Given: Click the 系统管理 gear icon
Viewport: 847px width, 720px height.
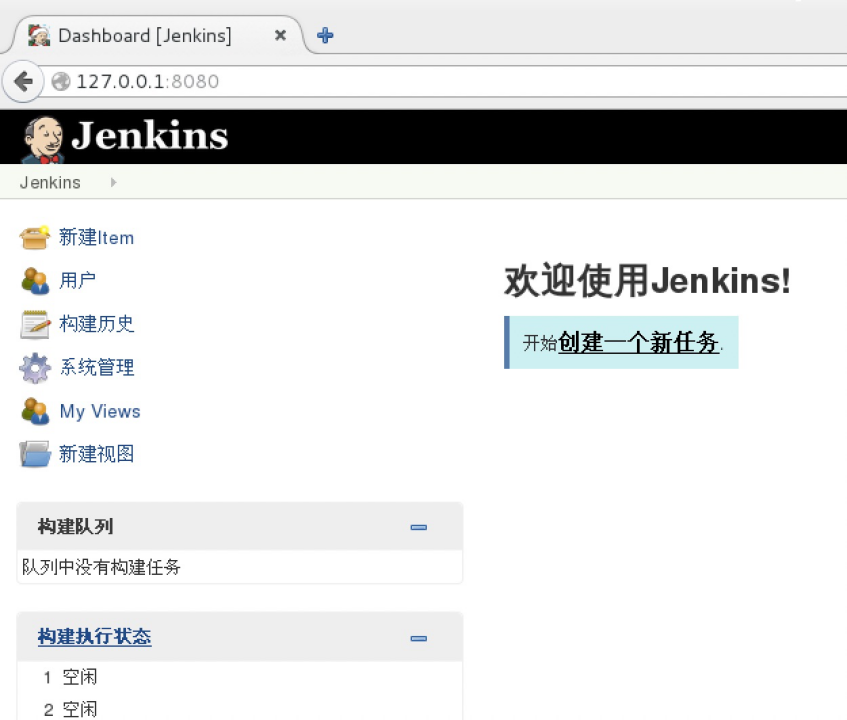Looking at the screenshot, I should [35, 368].
